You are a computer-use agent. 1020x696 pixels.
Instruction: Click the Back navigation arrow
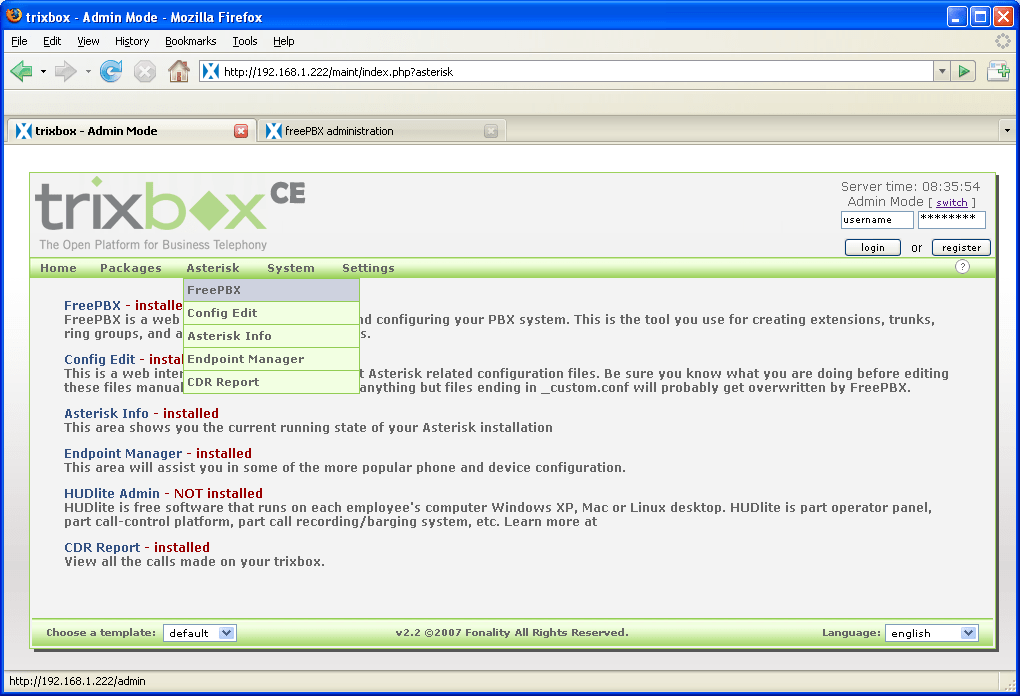pyautogui.click(x=22, y=72)
